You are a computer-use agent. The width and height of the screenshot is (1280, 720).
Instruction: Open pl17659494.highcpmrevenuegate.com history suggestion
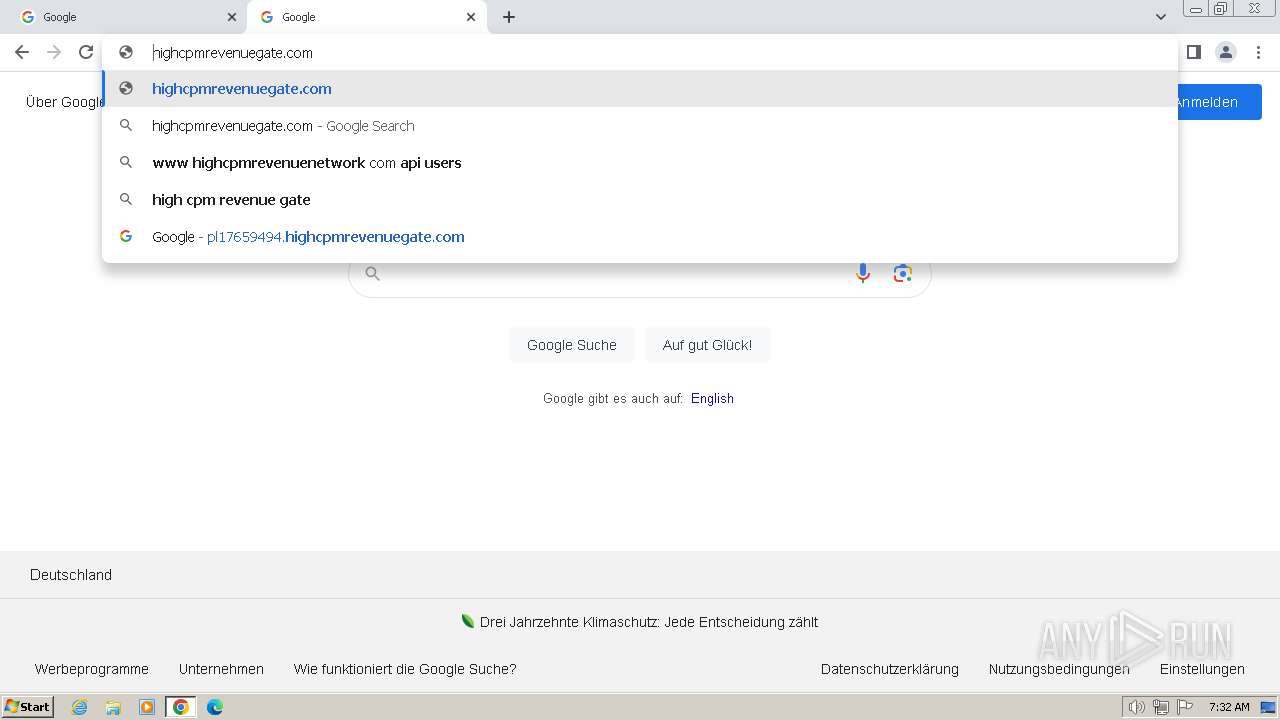tap(640, 237)
